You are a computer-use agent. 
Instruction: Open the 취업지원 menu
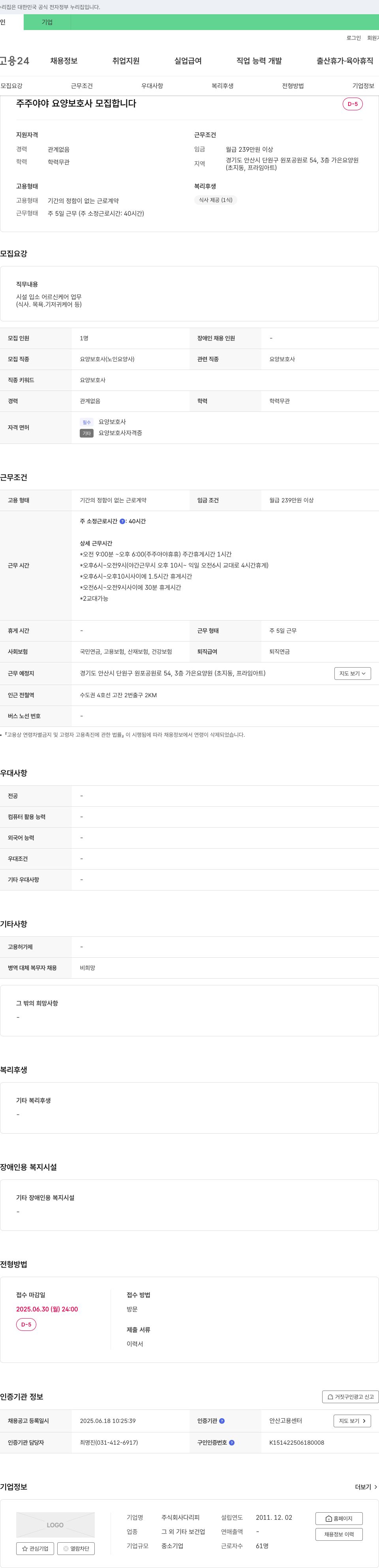(126, 61)
